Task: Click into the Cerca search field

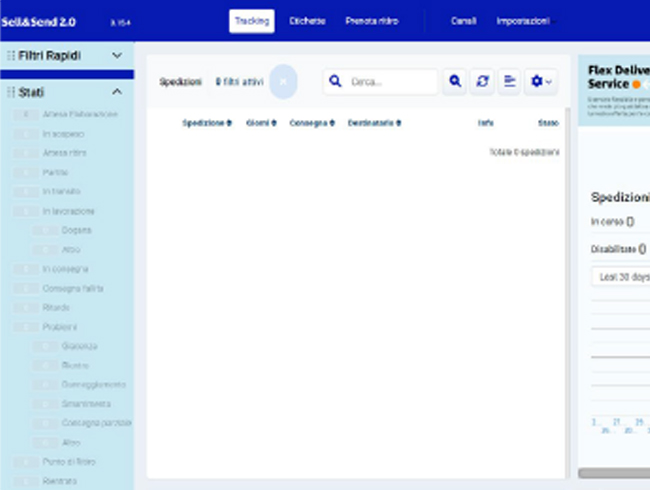Action: 390,82
